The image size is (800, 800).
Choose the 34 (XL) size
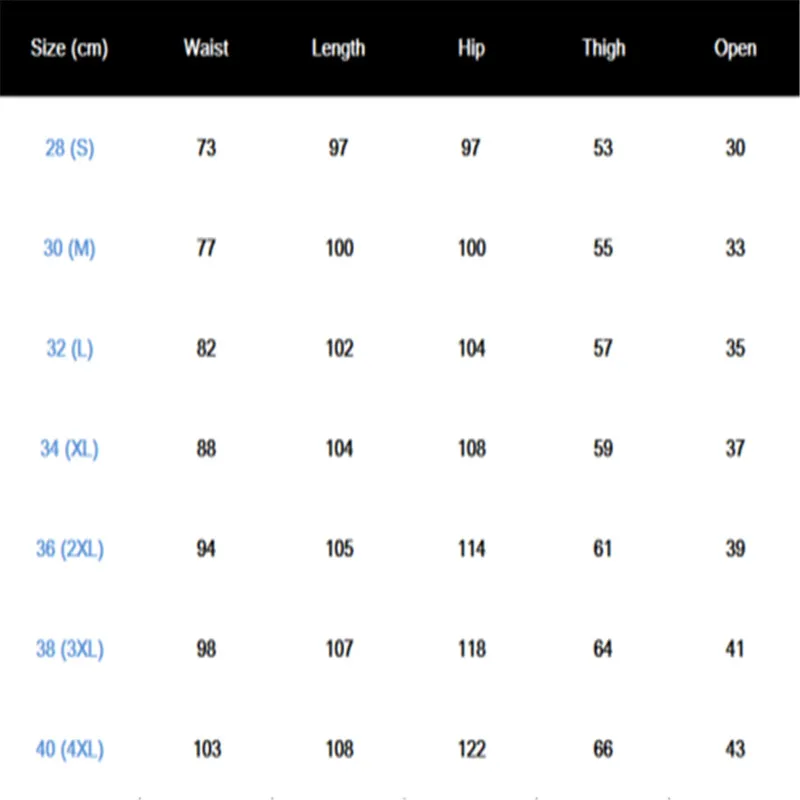(69, 449)
